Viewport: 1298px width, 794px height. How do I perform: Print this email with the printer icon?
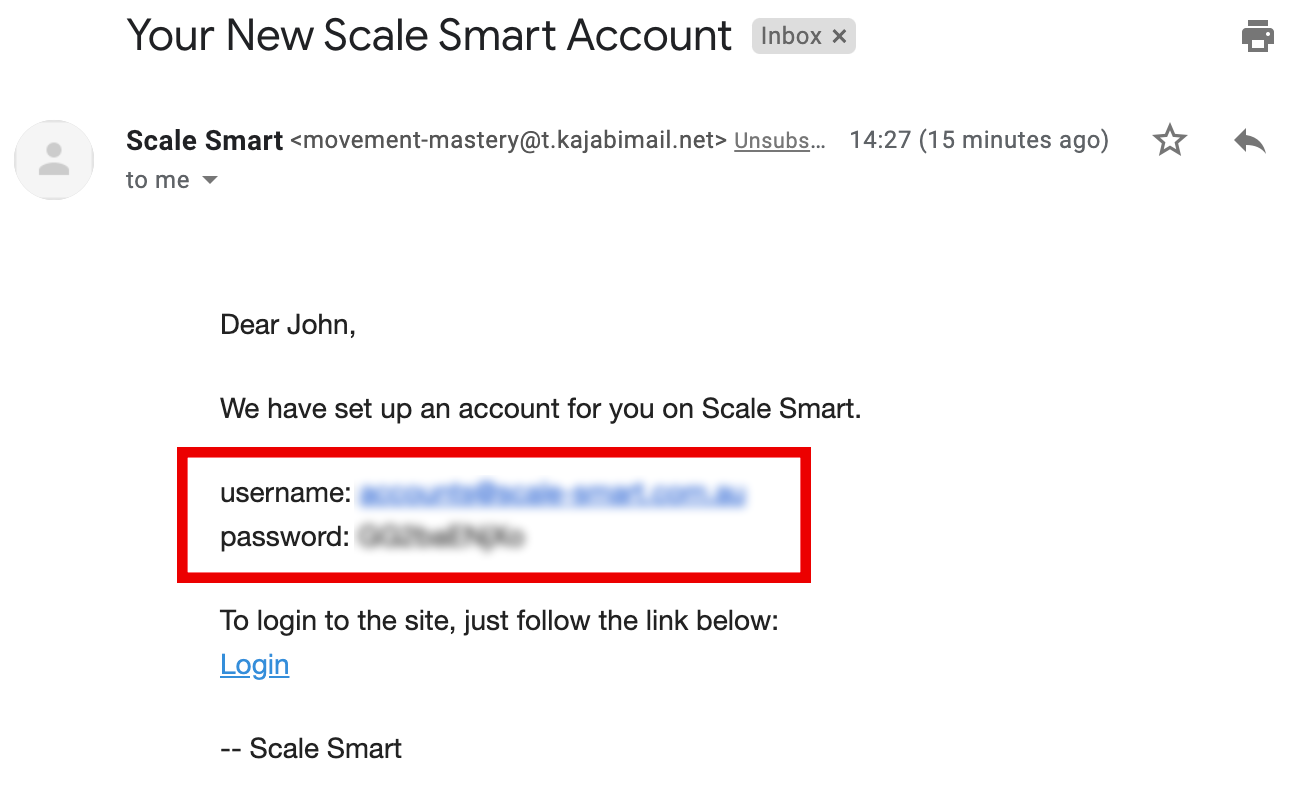(x=1257, y=36)
